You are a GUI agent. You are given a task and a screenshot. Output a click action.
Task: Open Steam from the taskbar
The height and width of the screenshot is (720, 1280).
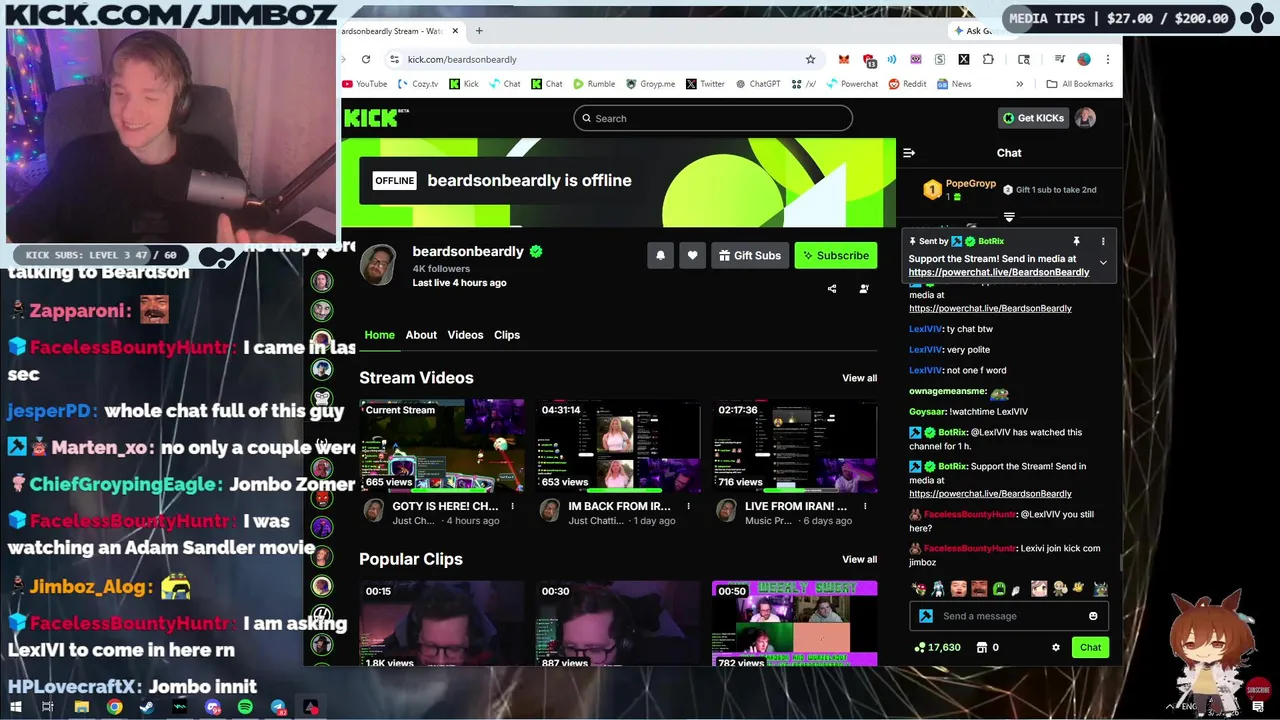click(147, 707)
